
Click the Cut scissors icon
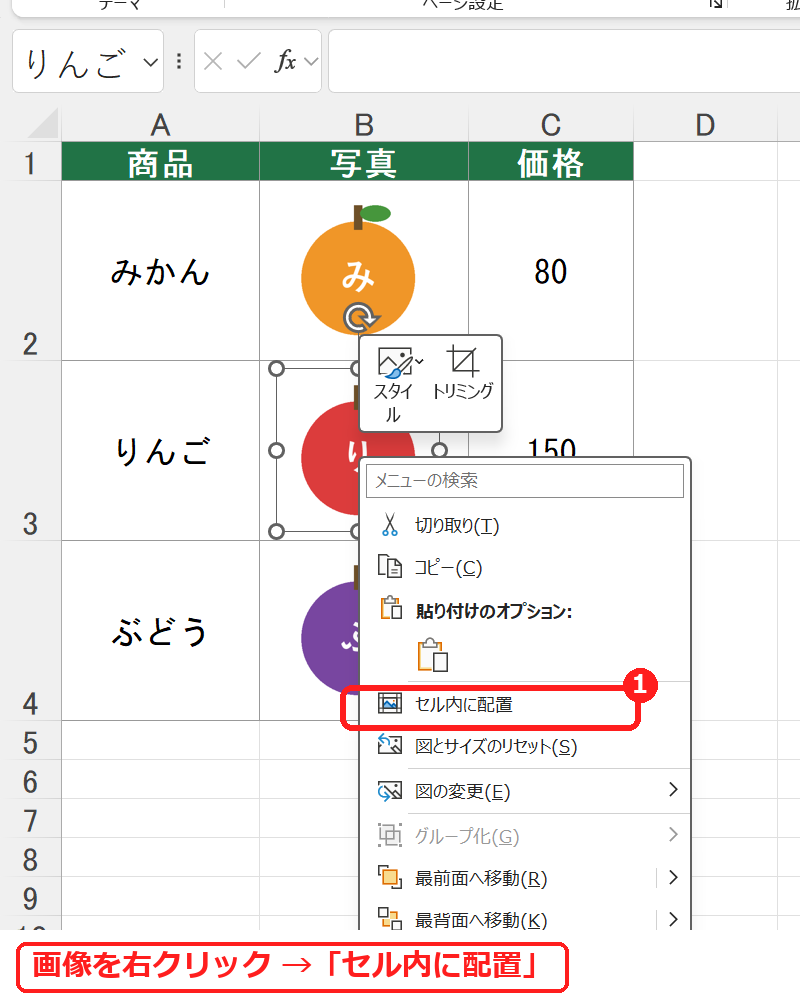tap(390, 525)
